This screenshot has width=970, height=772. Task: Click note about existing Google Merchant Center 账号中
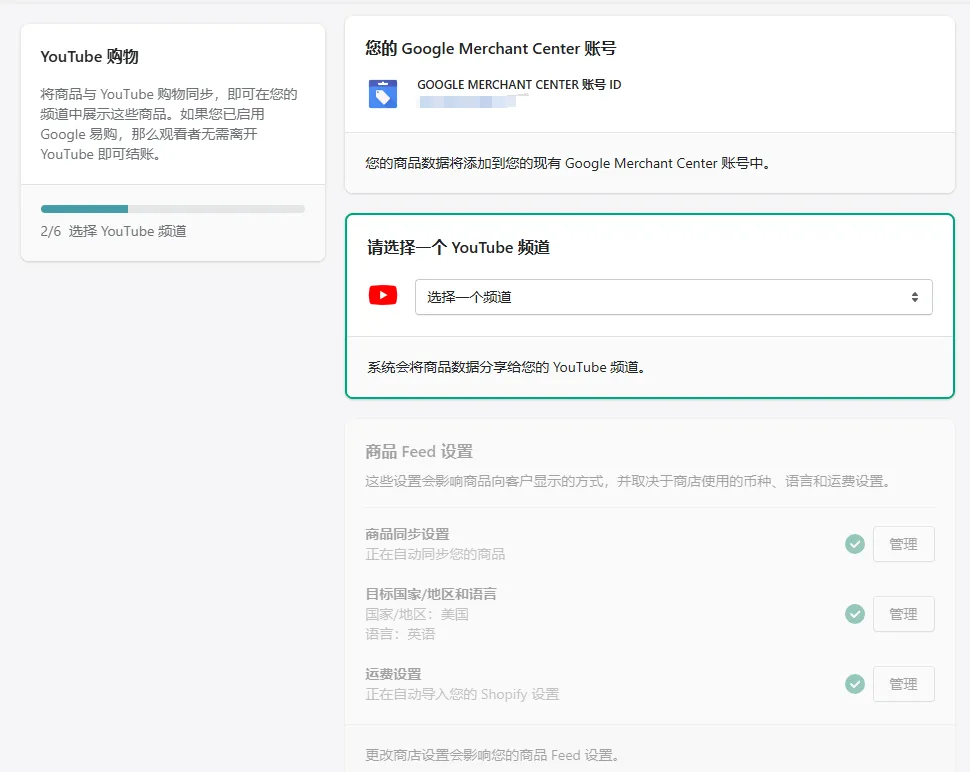pyautogui.click(x=568, y=163)
